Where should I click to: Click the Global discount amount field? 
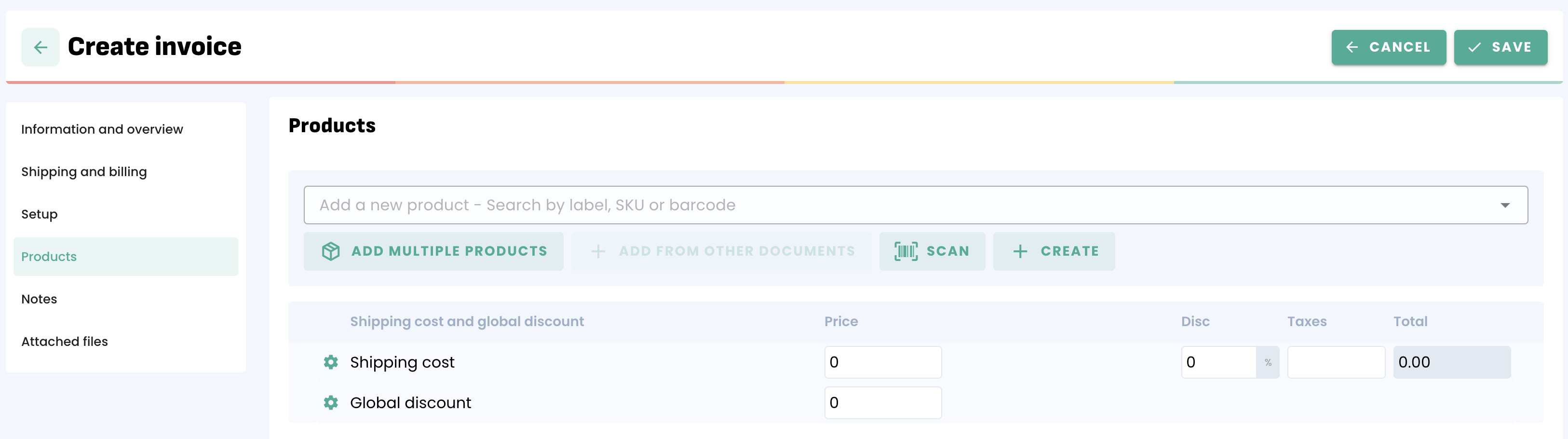point(882,402)
